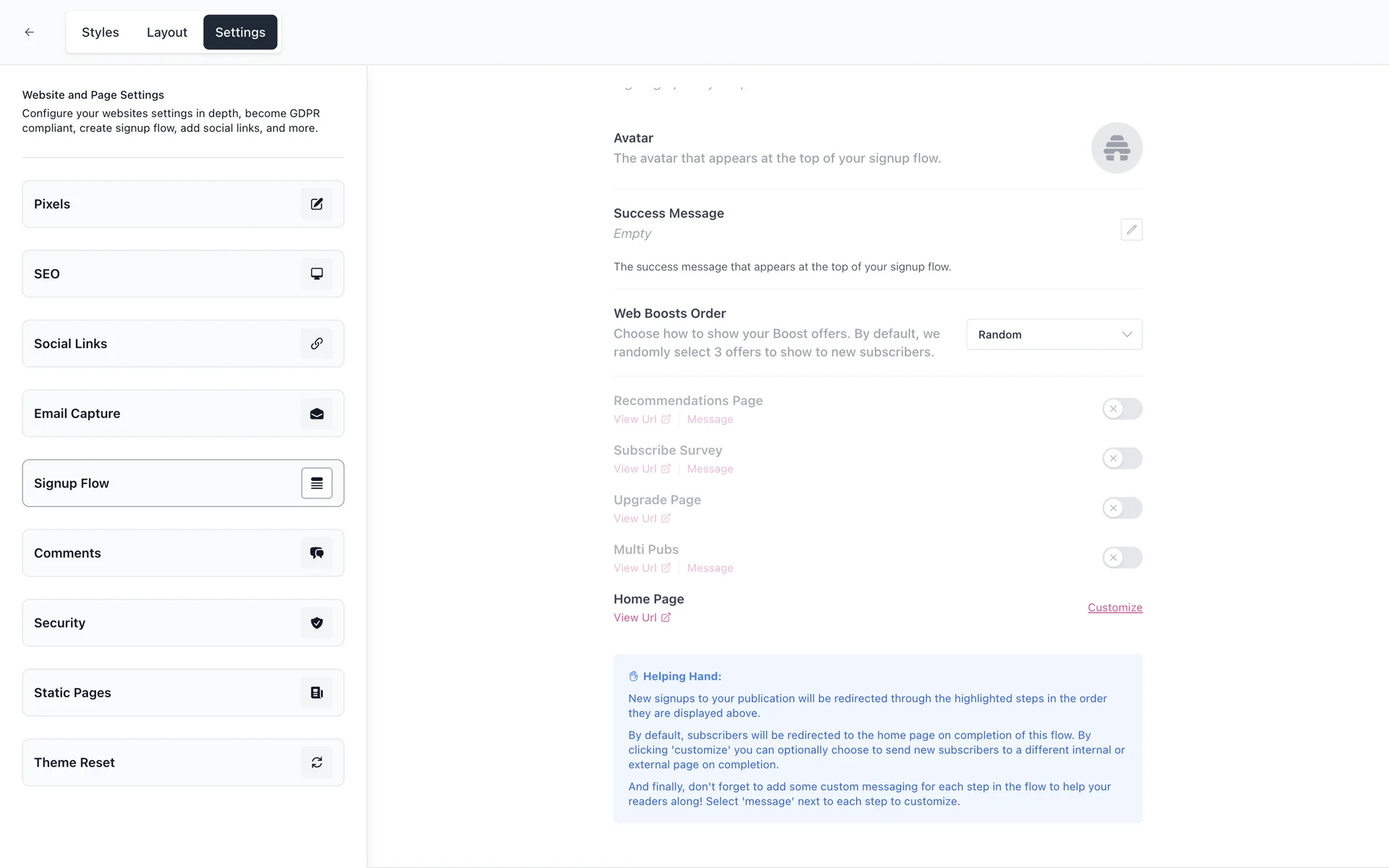This screenshot has width=1389, height=868.
Task: Enable the Upgrade Page toggle
Action: 1121,508
